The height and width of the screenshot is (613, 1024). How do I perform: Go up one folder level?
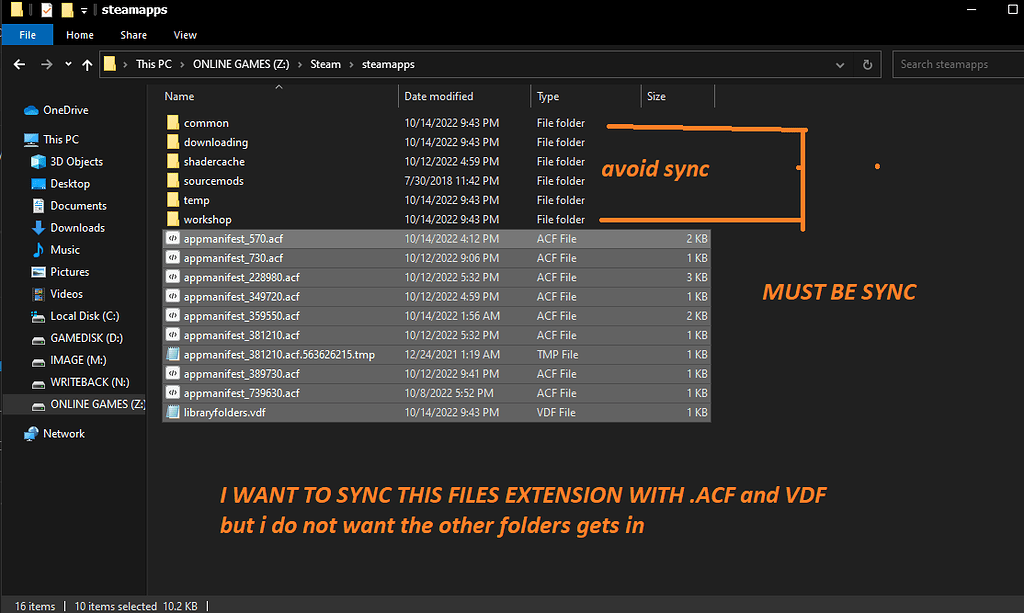point(88,64)
